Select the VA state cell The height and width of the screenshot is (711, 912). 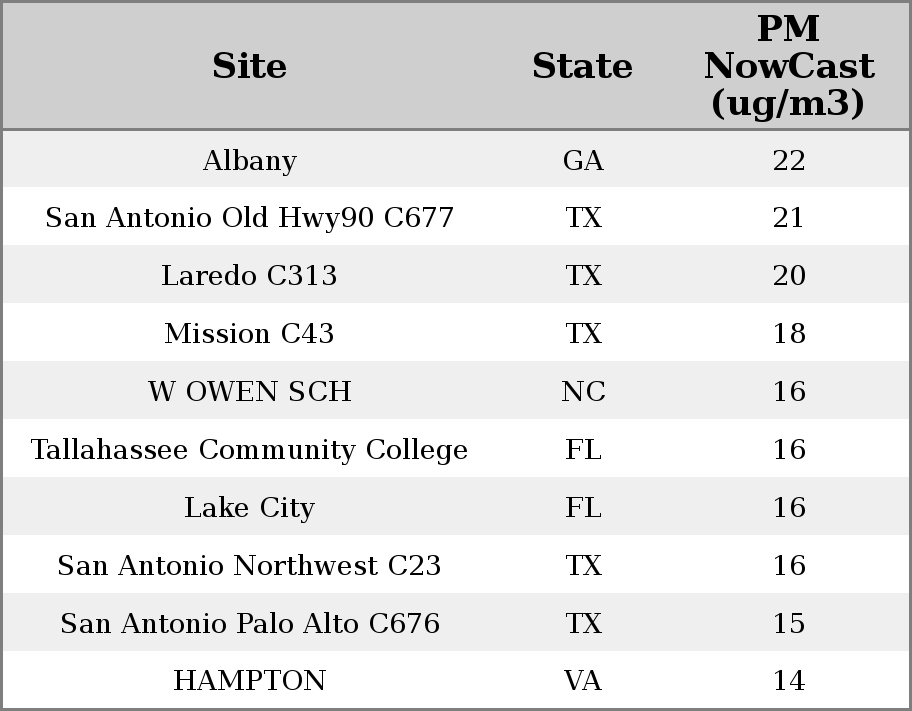click(583, 681)
